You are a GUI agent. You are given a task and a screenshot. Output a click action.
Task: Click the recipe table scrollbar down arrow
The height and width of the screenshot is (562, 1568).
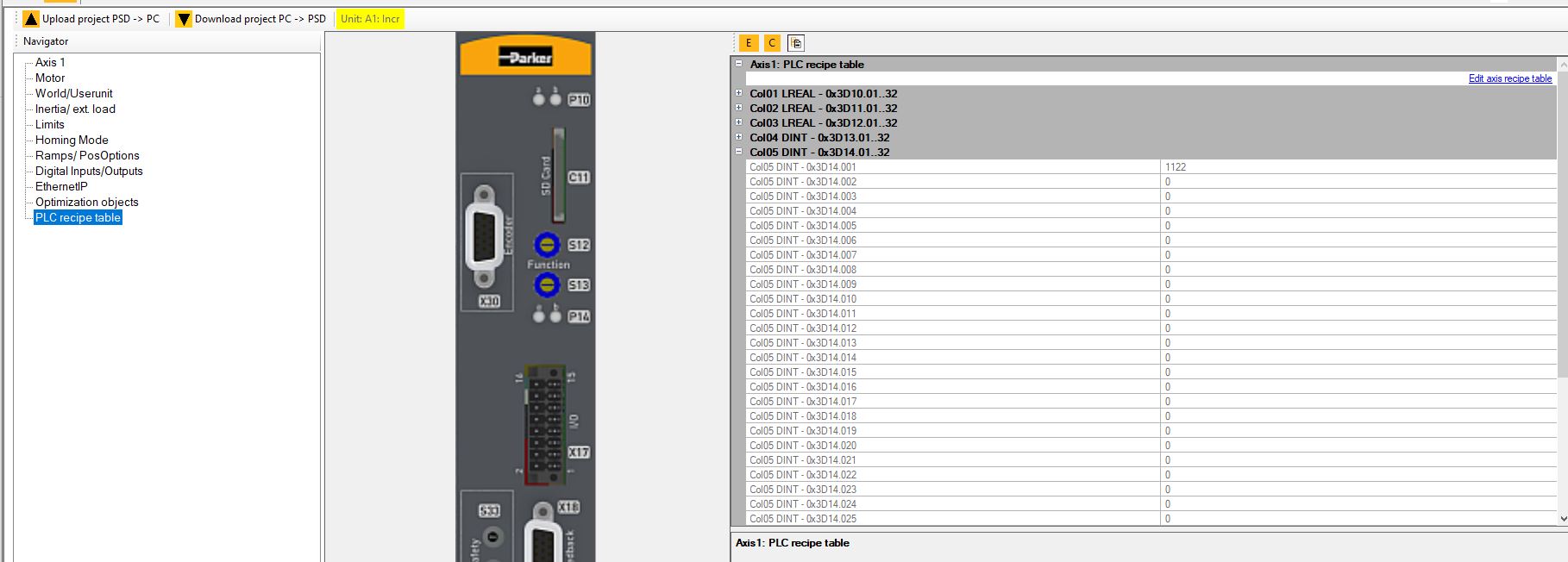click(1563, 519)
